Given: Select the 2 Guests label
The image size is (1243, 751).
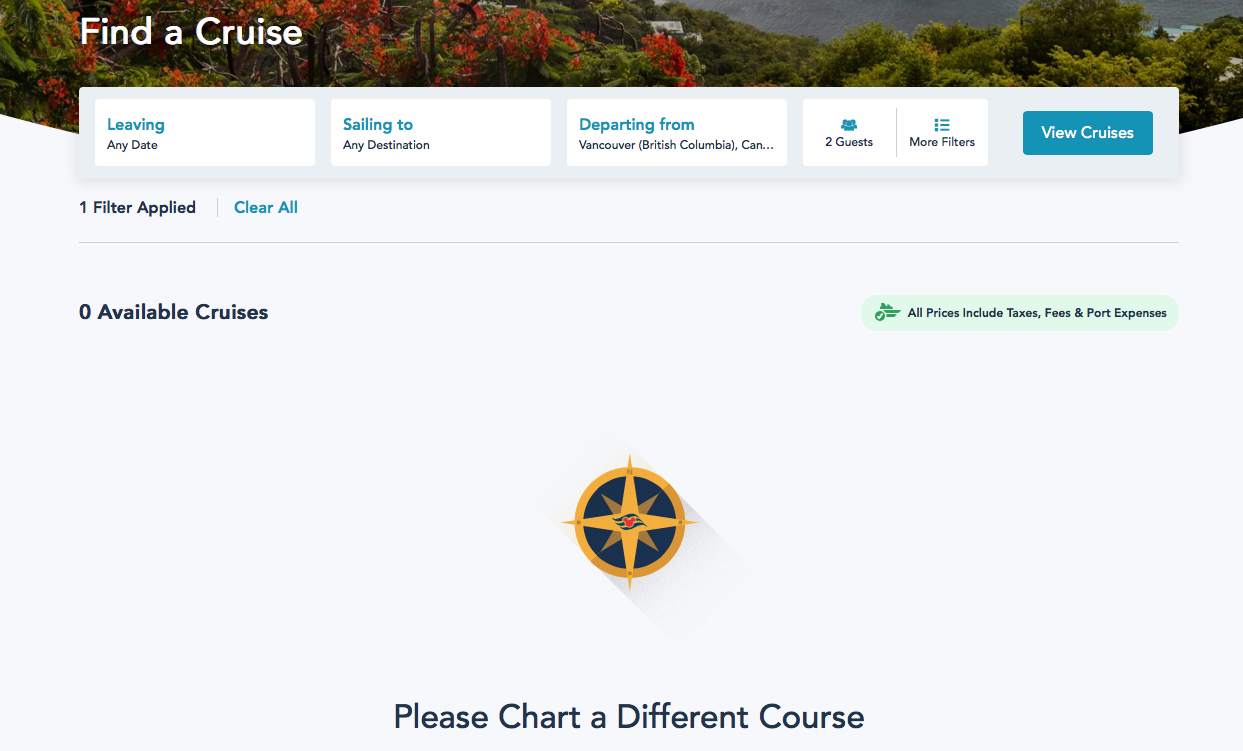Looking at the screenshot, I should click(849, 143).
